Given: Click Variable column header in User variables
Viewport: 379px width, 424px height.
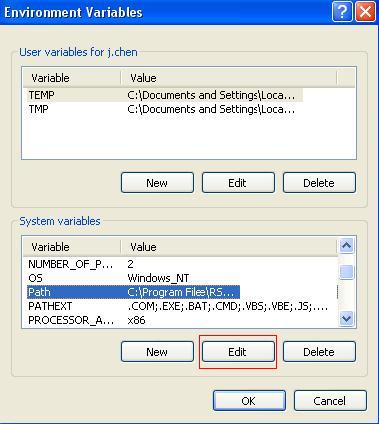Looking at the screenshot, I should (71, 78).
